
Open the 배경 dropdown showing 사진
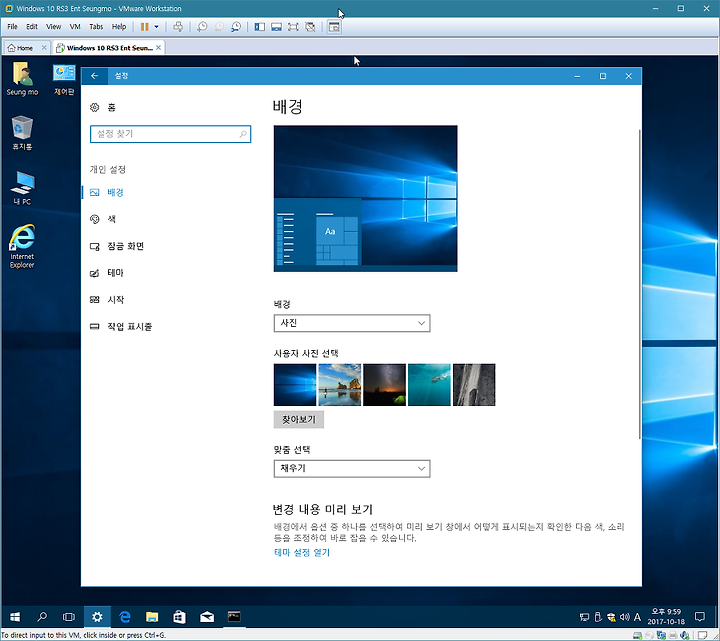(352, 323)
